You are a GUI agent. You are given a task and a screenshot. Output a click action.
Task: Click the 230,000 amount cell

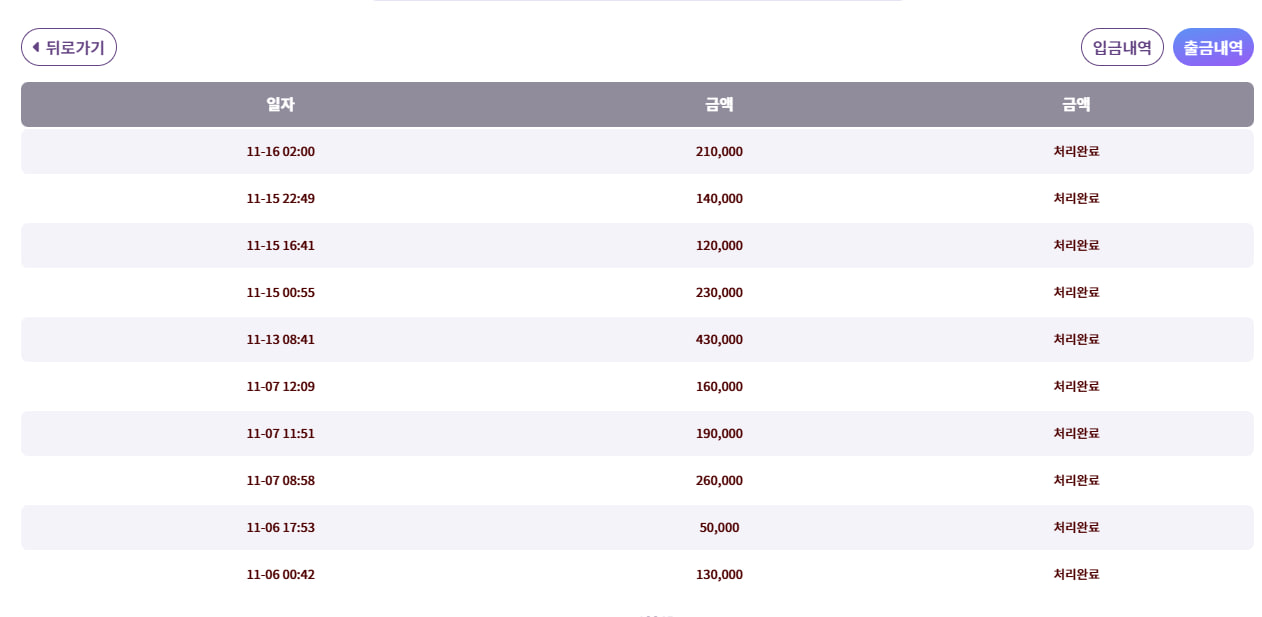point(719,293)
